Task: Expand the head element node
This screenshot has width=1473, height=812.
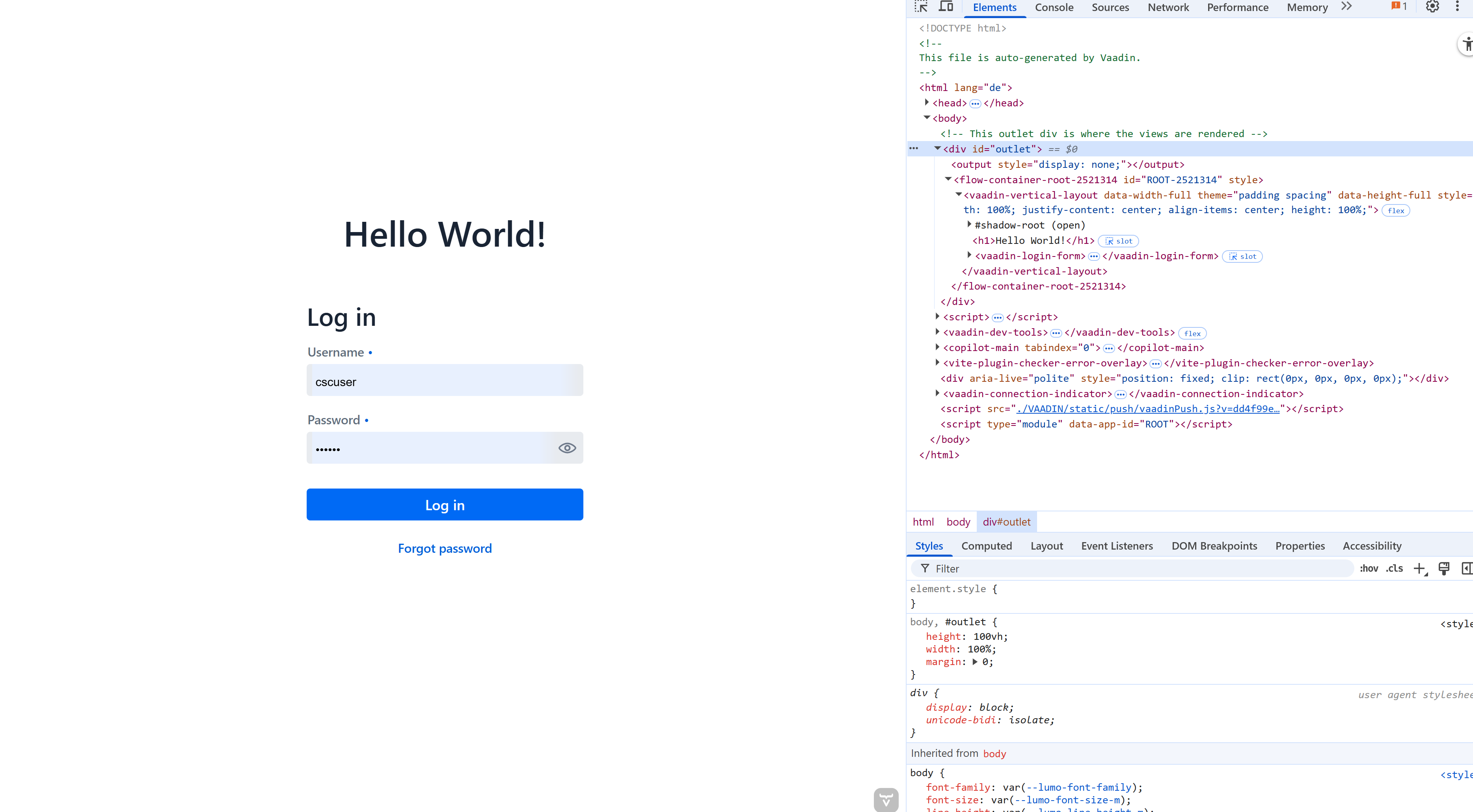Action: pyautogui.click(x=927, y=103)
